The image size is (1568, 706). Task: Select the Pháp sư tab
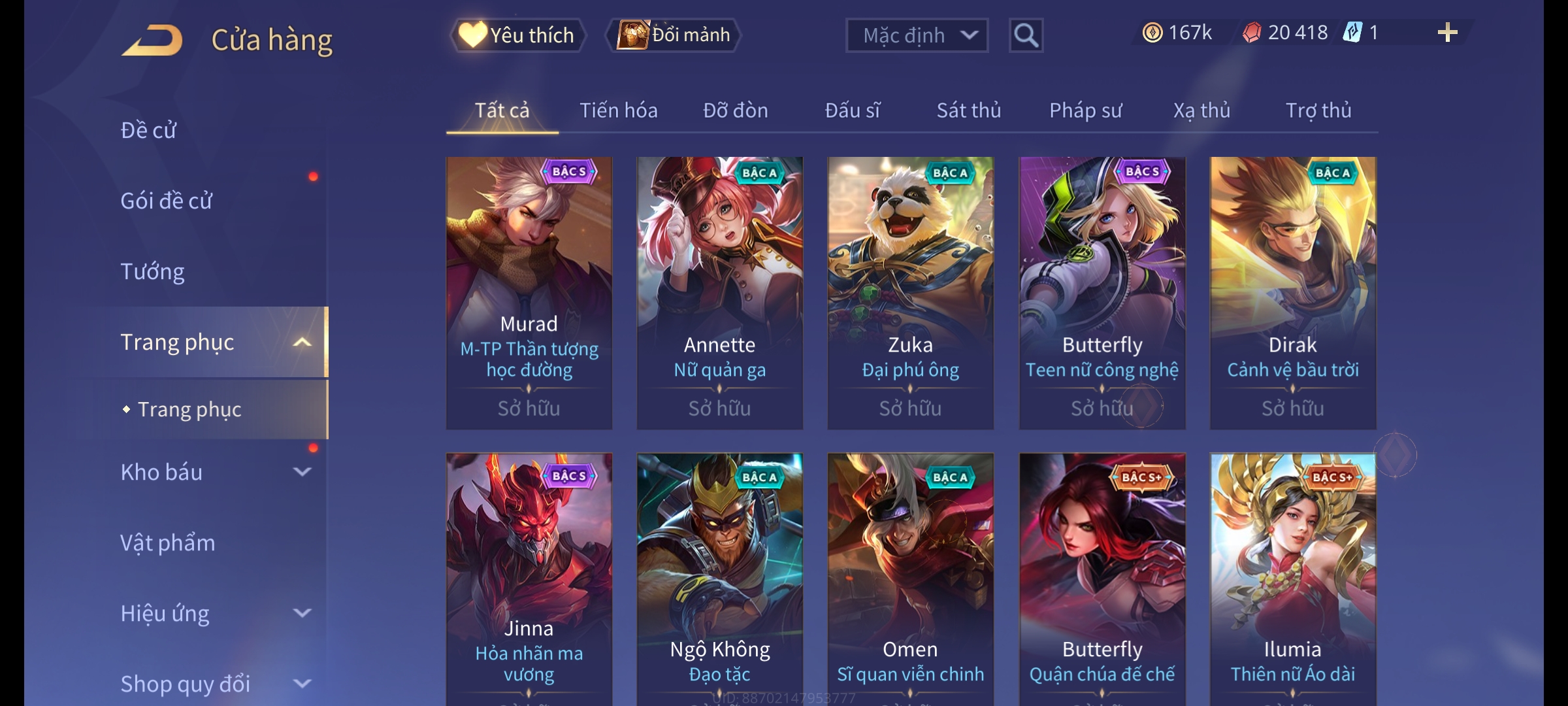point(1085,110)
